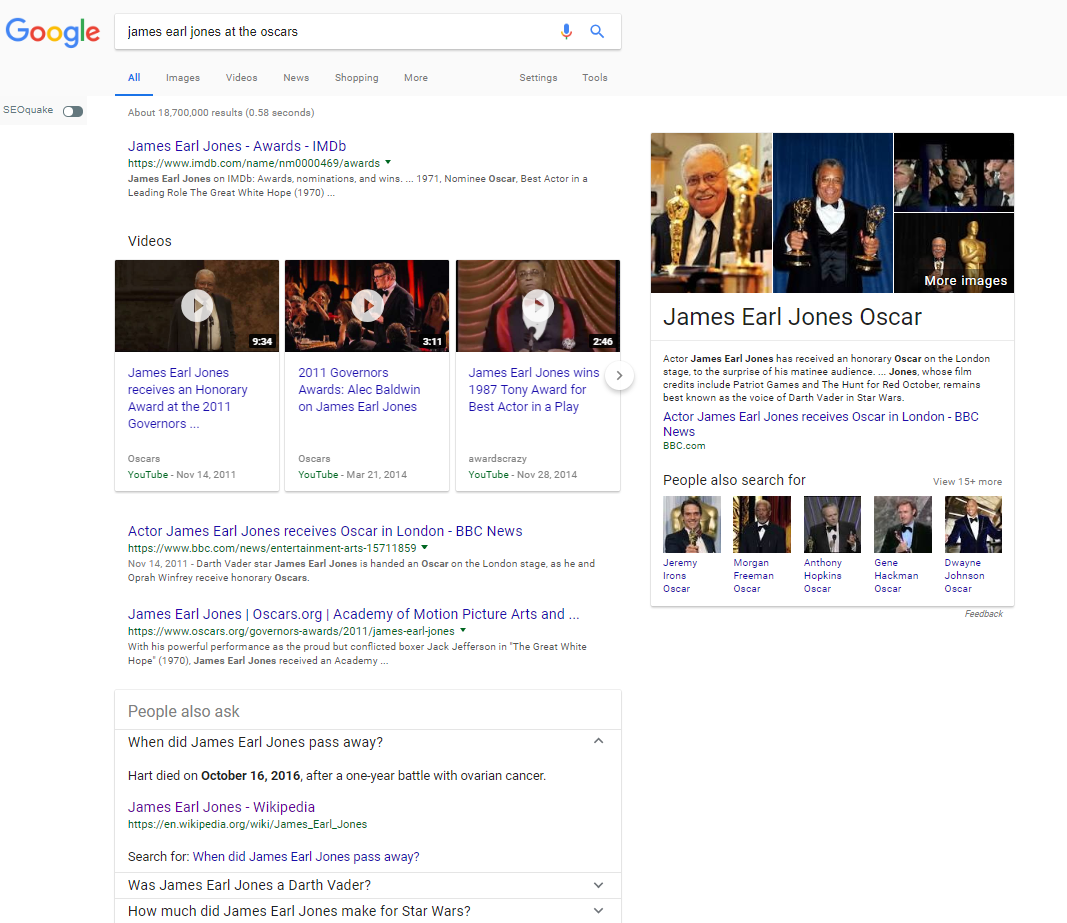Open search Settings
The height and width of the screenshot is (923, 1067).
(538, 78)
